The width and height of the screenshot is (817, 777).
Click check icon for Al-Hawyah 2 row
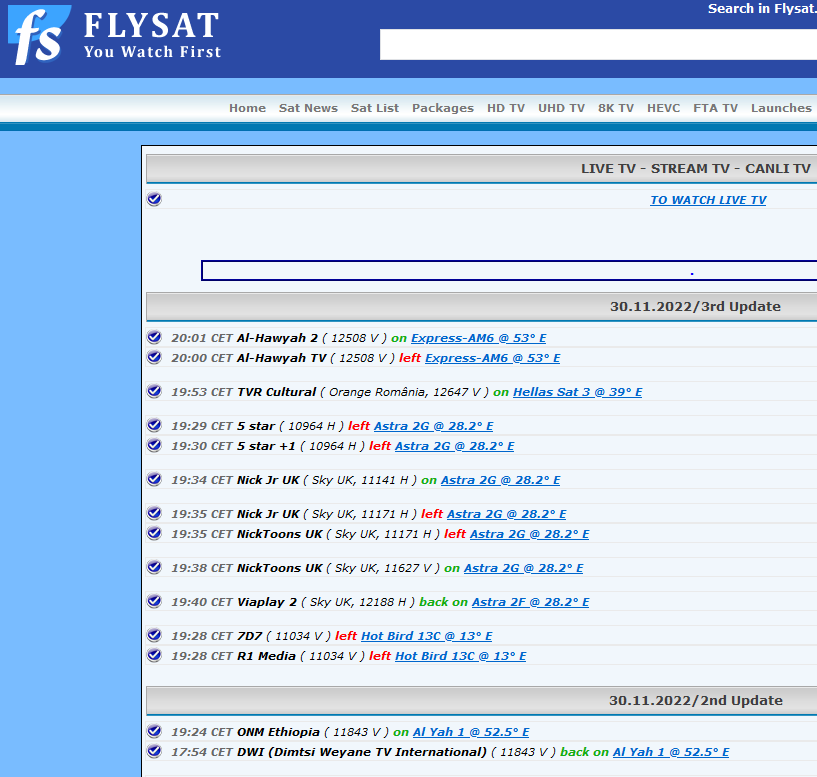[x=154, y=337]
